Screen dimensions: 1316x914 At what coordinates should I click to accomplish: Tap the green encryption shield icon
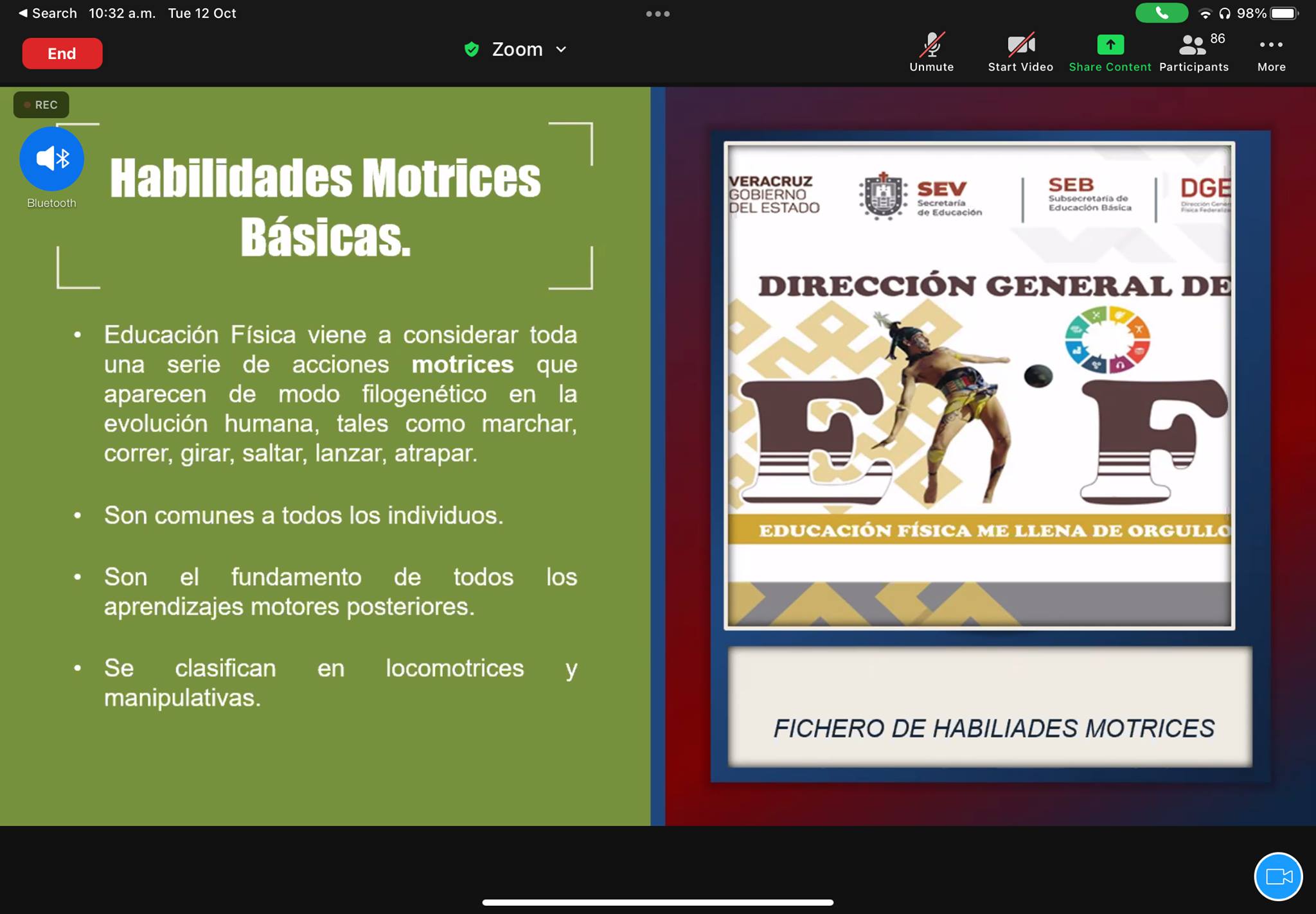coord(472,49)
